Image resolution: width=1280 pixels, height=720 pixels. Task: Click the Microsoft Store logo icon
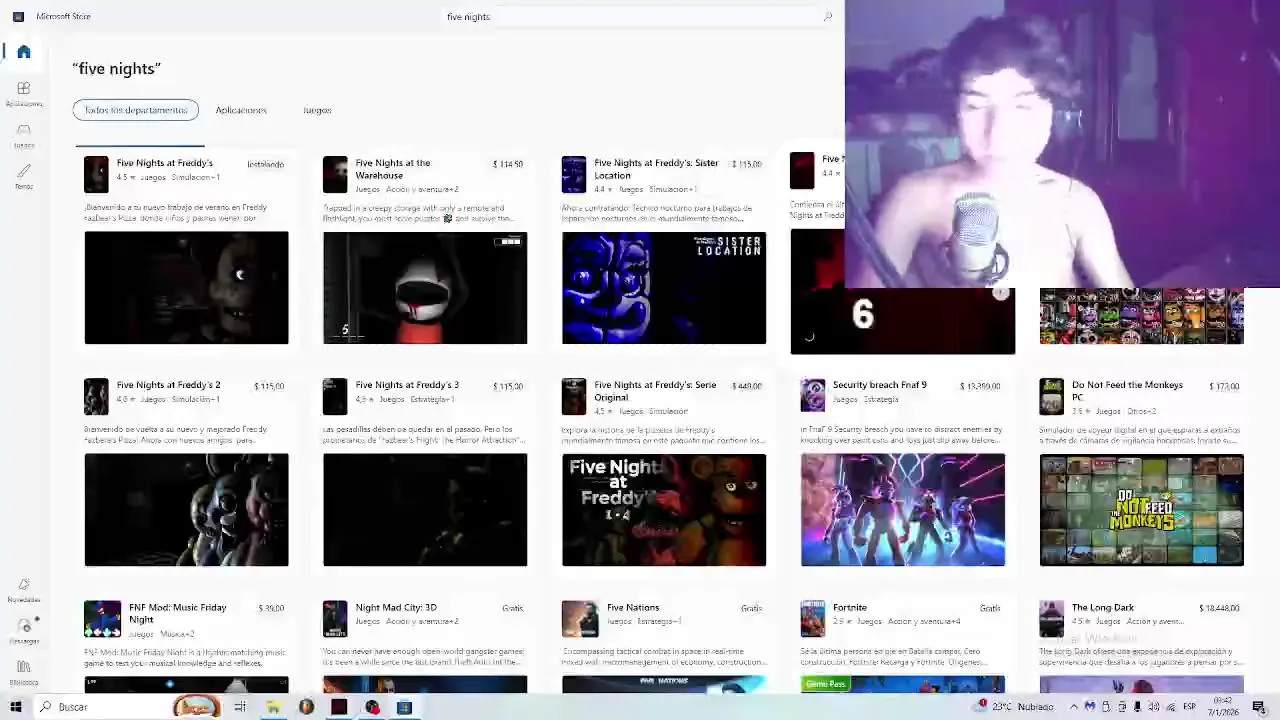tap(17, 16)
